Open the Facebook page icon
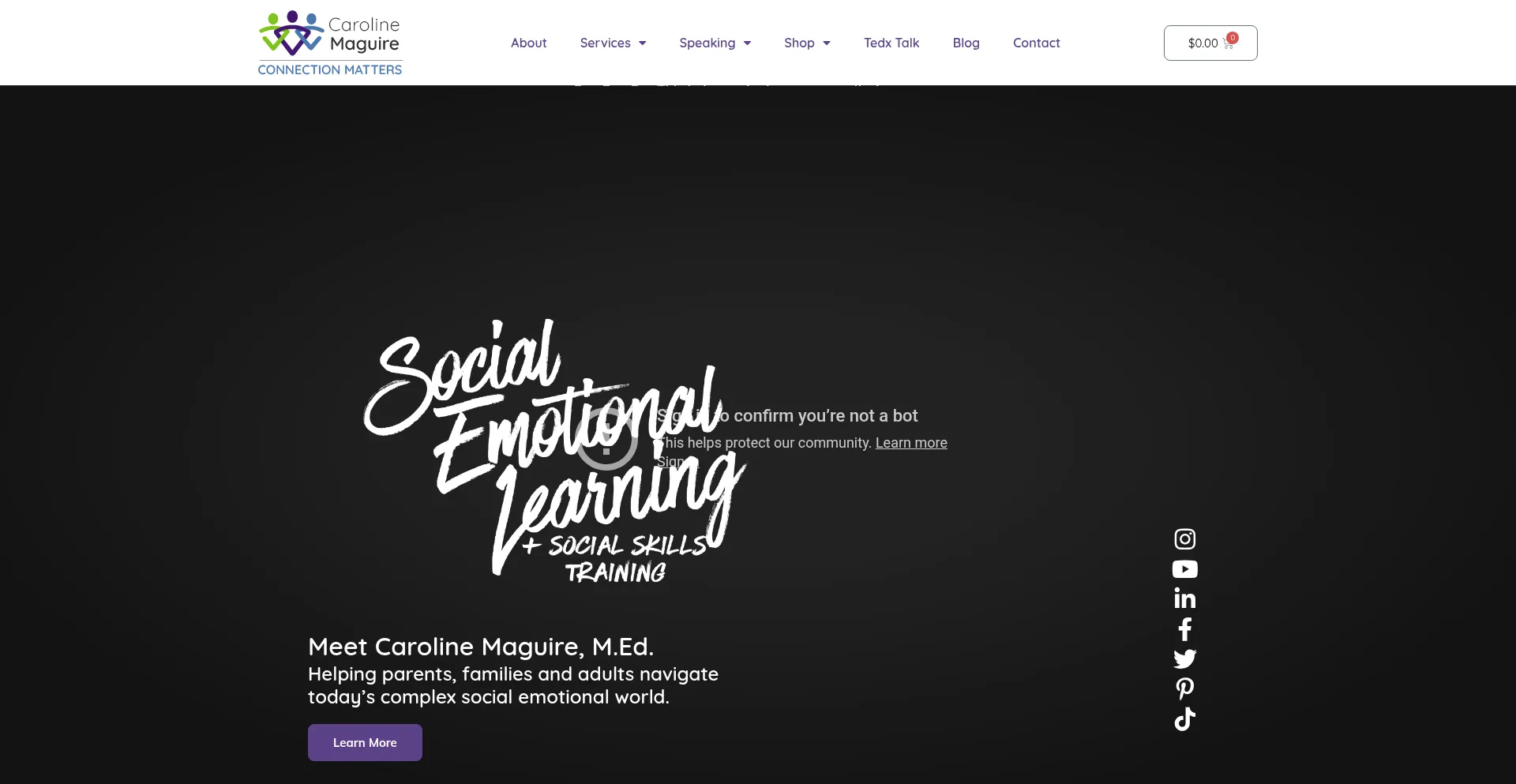The height and width of the screenshot is (784, 1516). click(x=1184, y=629)
